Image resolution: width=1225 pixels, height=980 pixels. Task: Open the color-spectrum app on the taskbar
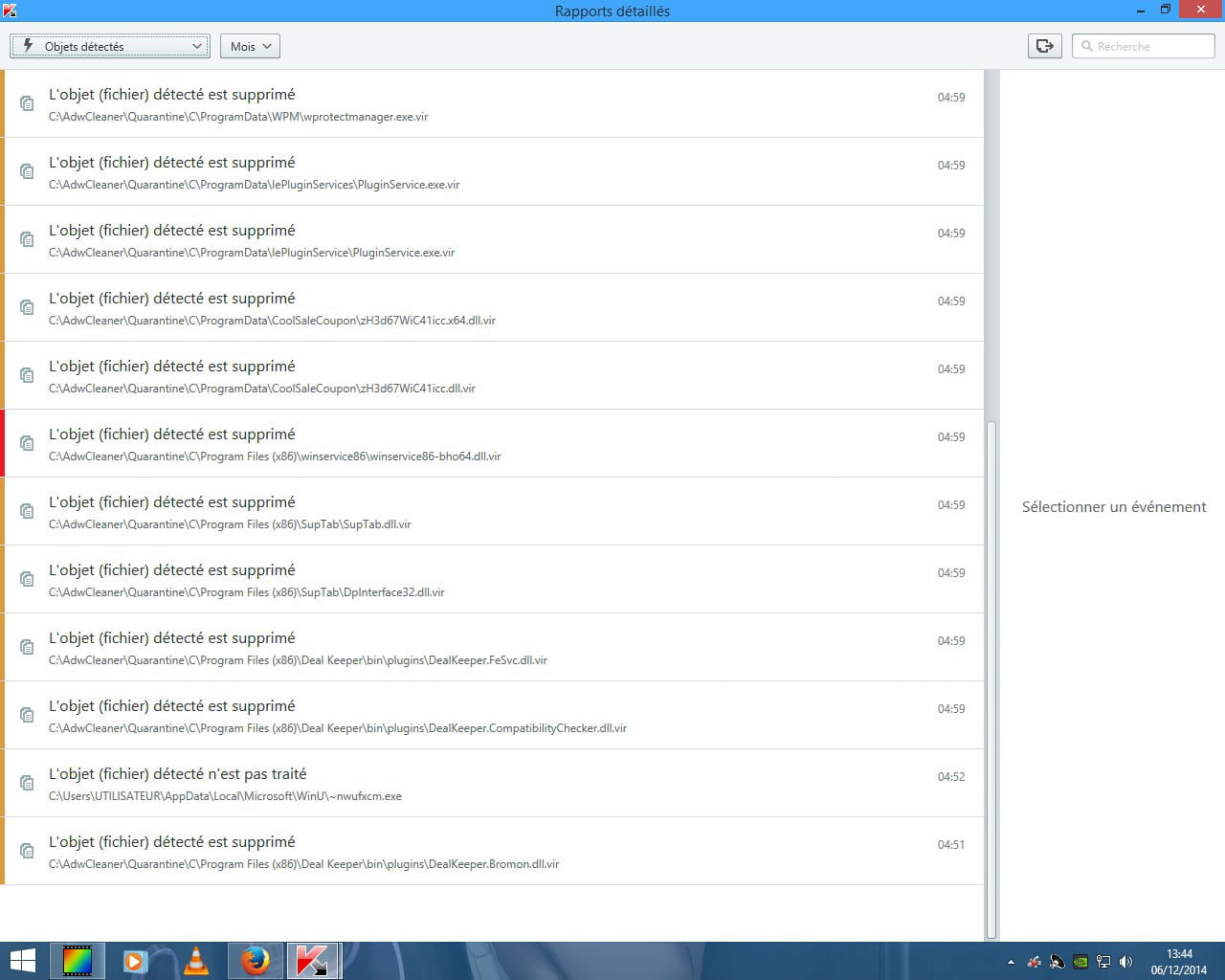tap(78, 961)
